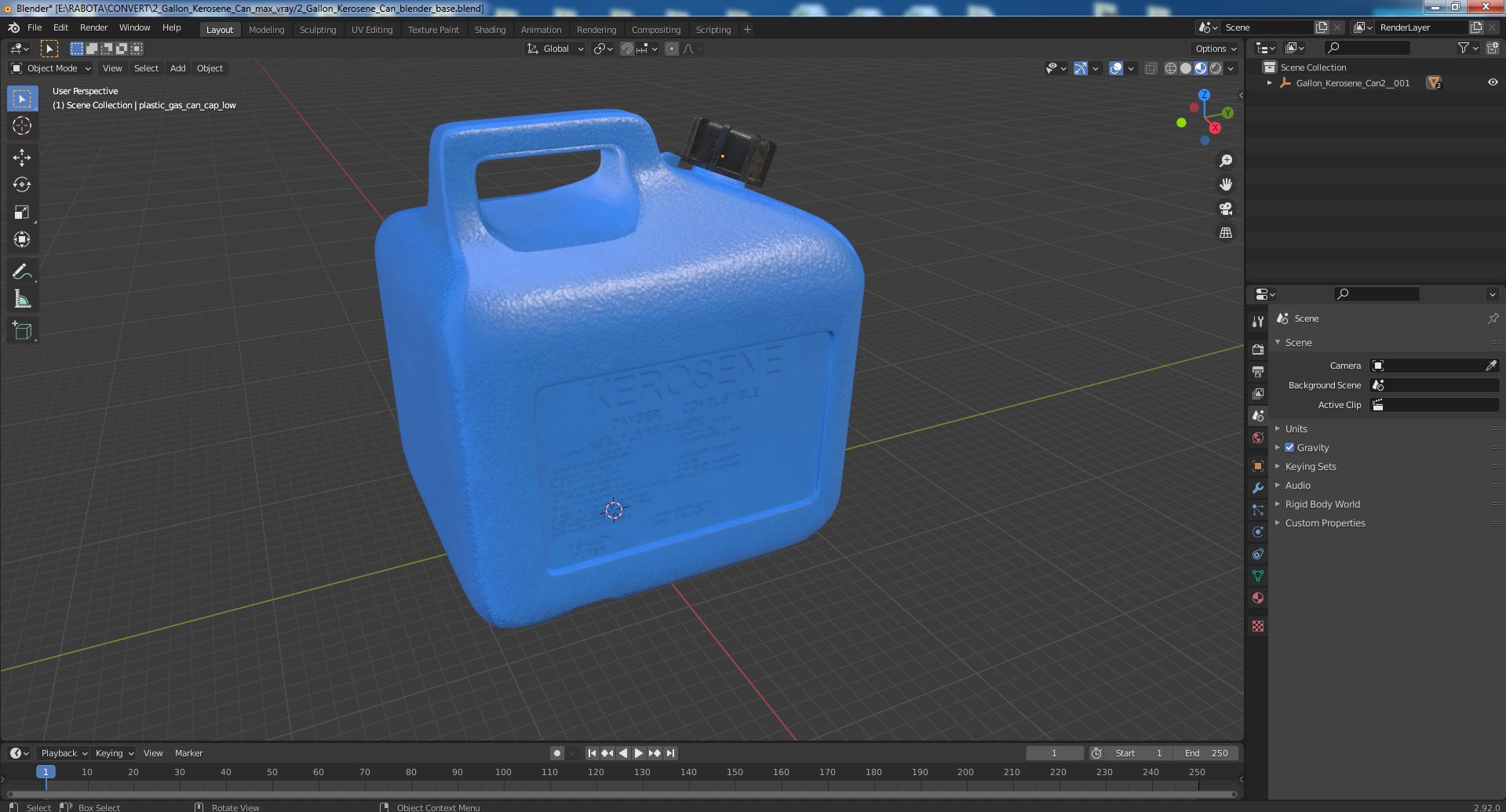The width and height of the screenshot is (1506, 812).
Task: Expand the Keying Sets panel
Action: tap(1310, 466)
